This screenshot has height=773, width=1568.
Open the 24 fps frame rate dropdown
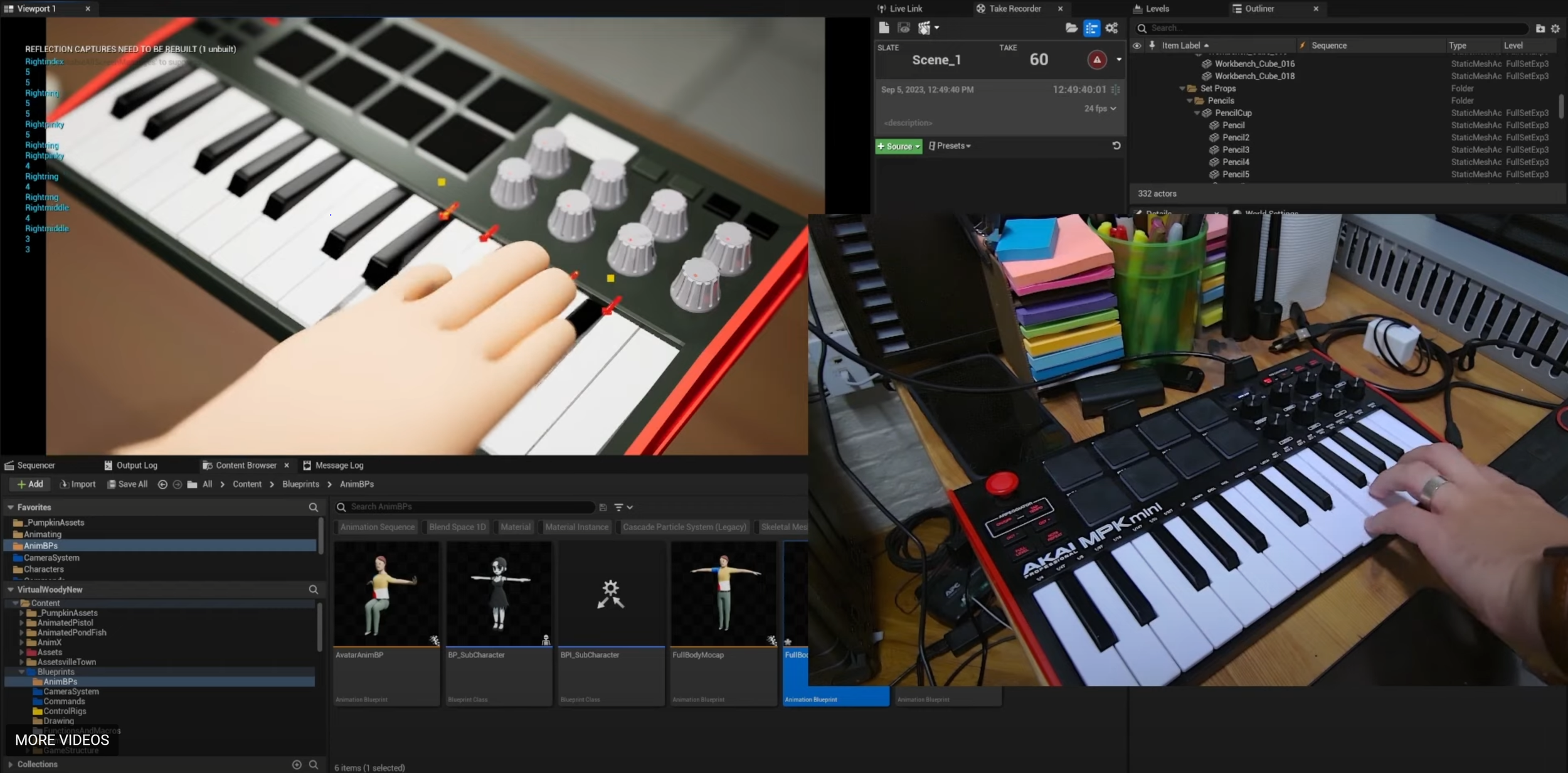1100,109
